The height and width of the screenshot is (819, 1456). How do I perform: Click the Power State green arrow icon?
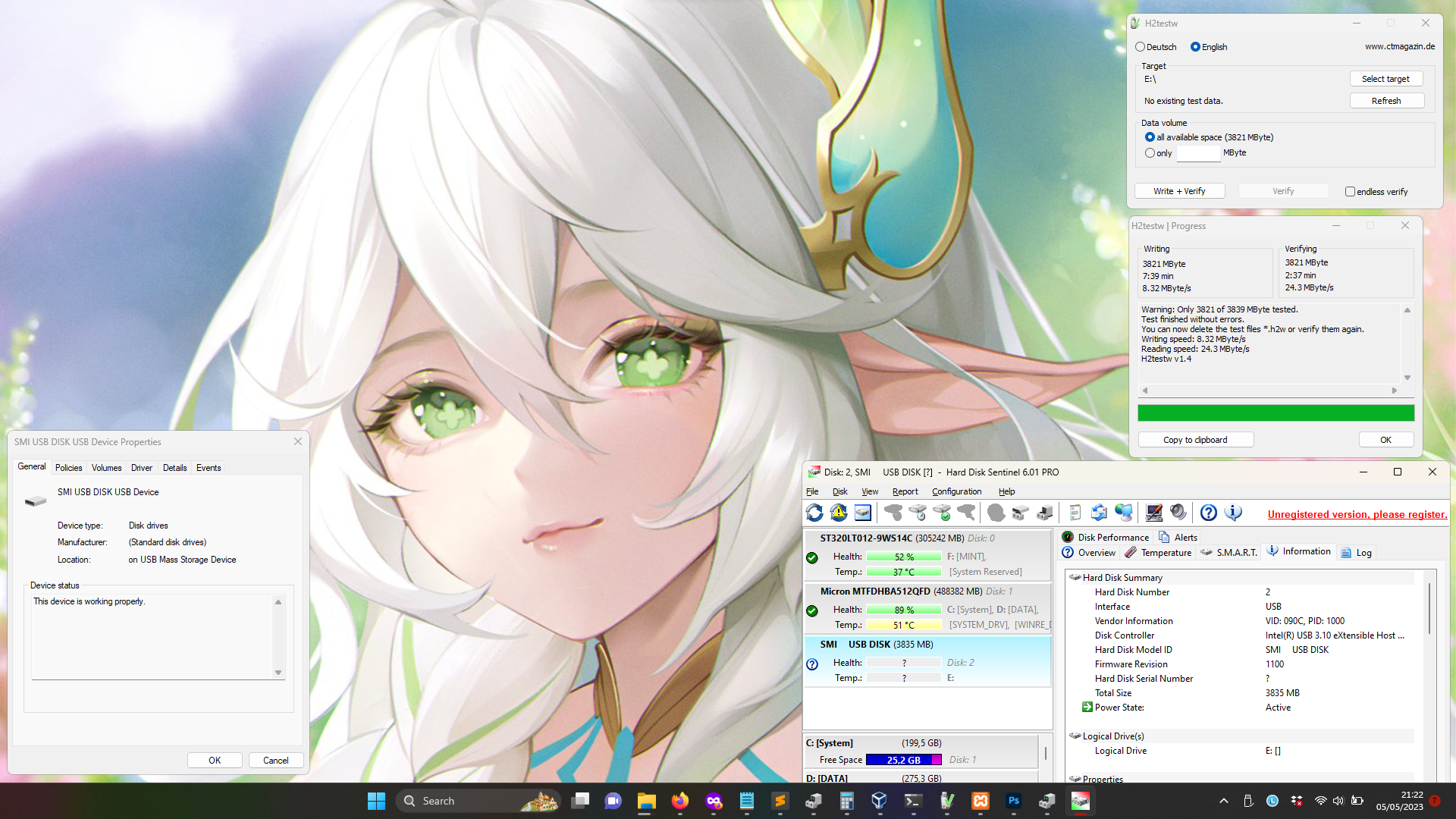tap(1087, 707)
